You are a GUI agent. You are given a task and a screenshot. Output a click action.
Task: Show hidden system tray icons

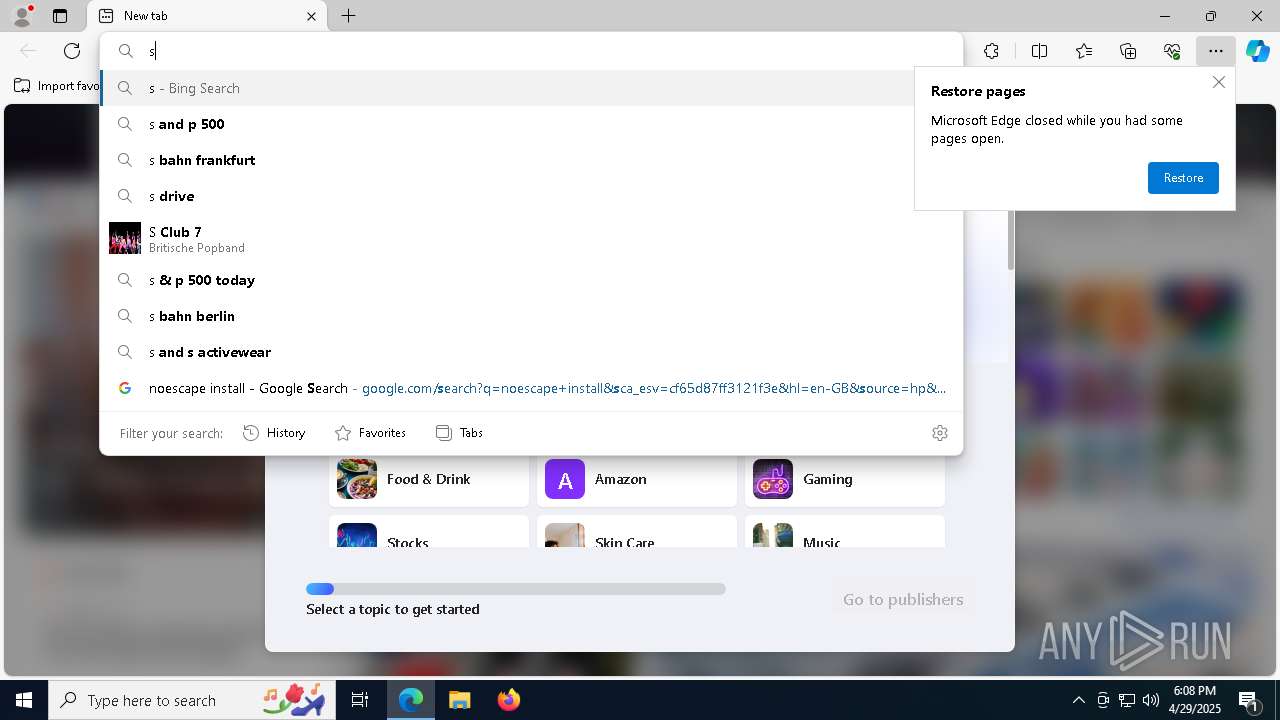tap(1078, 700)
